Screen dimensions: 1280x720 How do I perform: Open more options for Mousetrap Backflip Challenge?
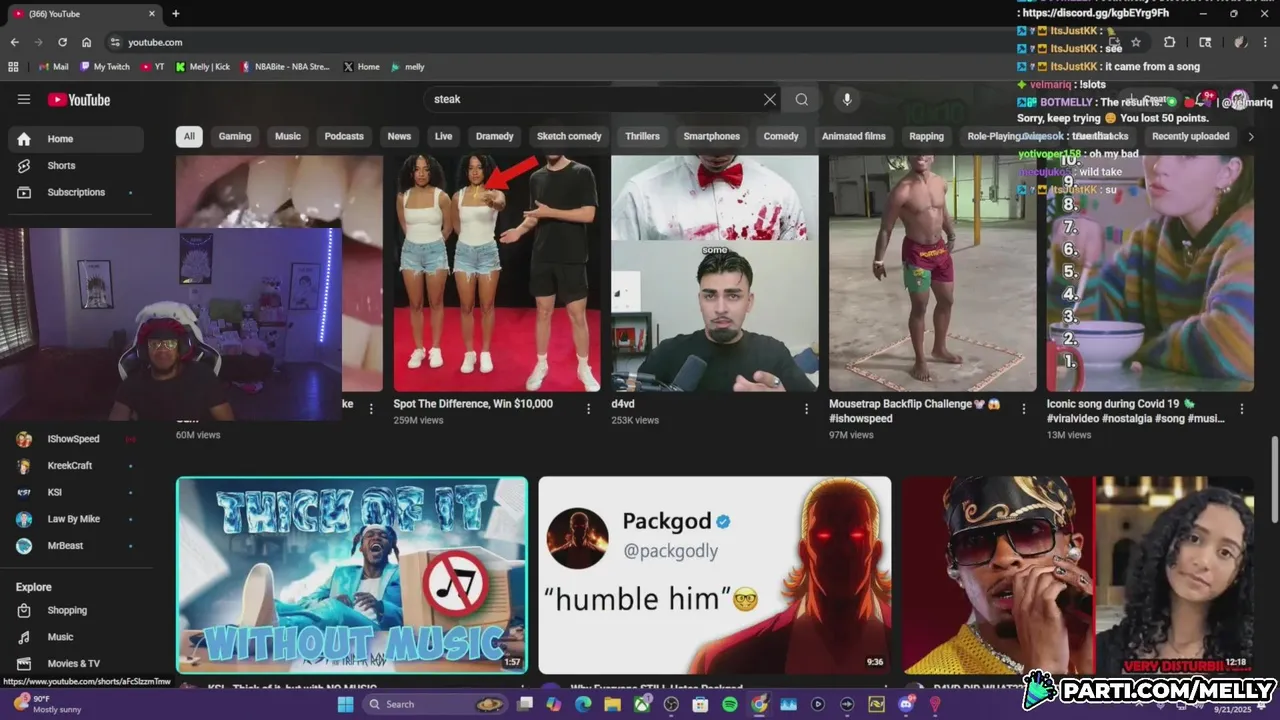1023,408
